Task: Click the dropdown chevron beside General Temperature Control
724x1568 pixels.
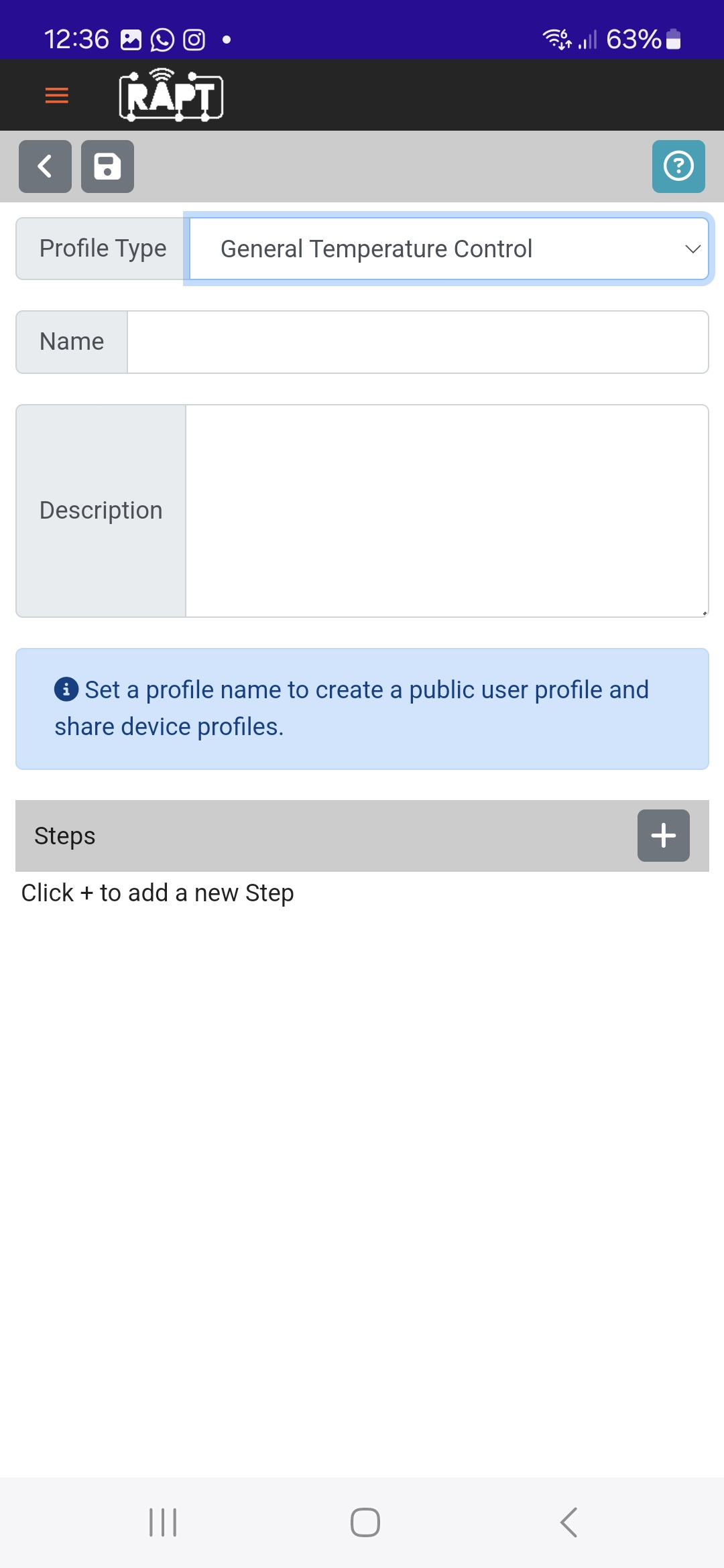Action: click(x=692, y=249)
